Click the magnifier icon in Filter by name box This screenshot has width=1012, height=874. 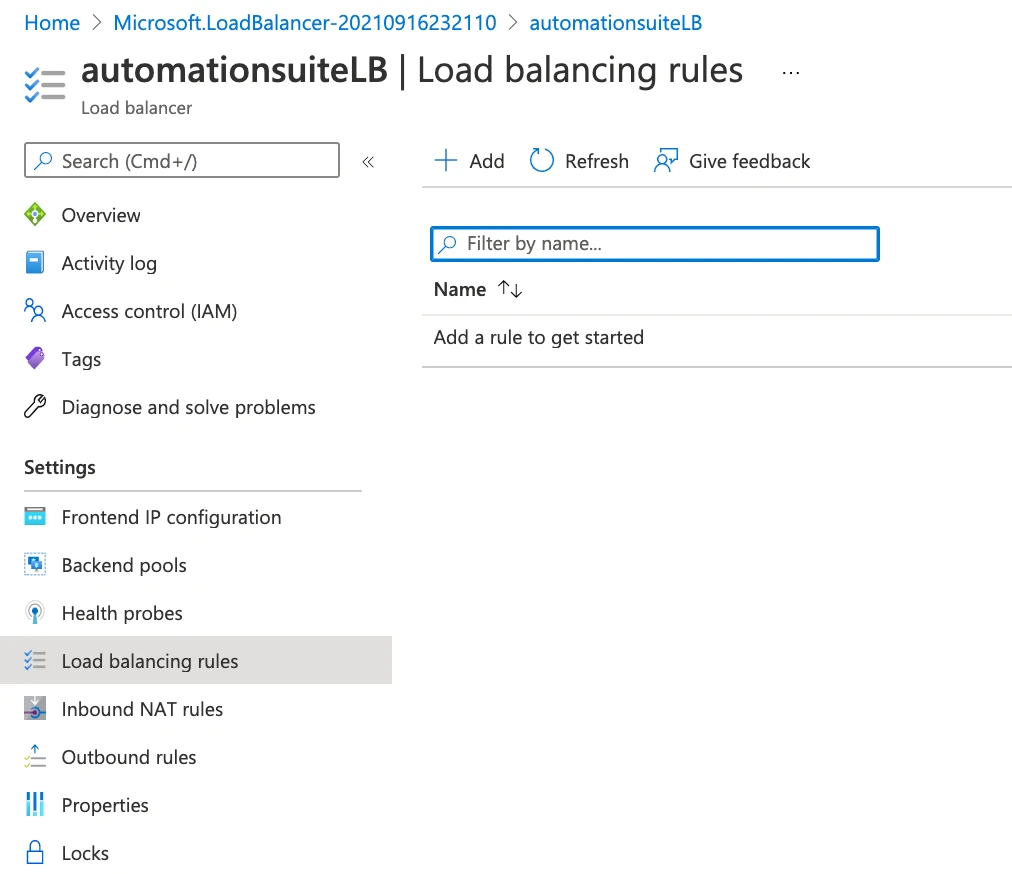[447, 243]
